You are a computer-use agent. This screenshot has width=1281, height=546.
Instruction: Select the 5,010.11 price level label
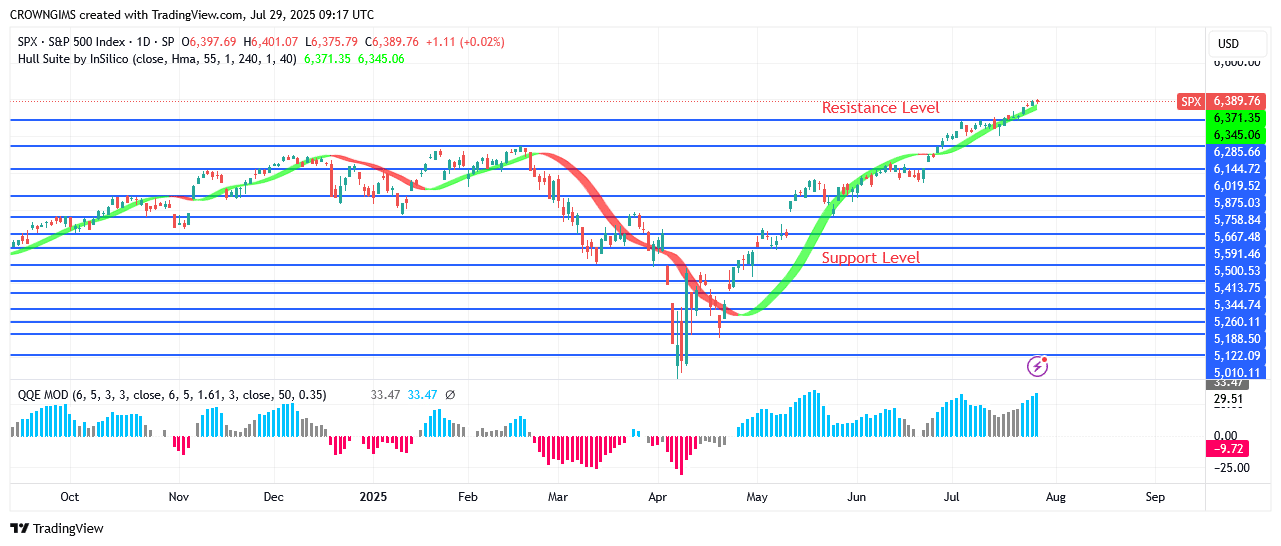[x=1237, y=373]
